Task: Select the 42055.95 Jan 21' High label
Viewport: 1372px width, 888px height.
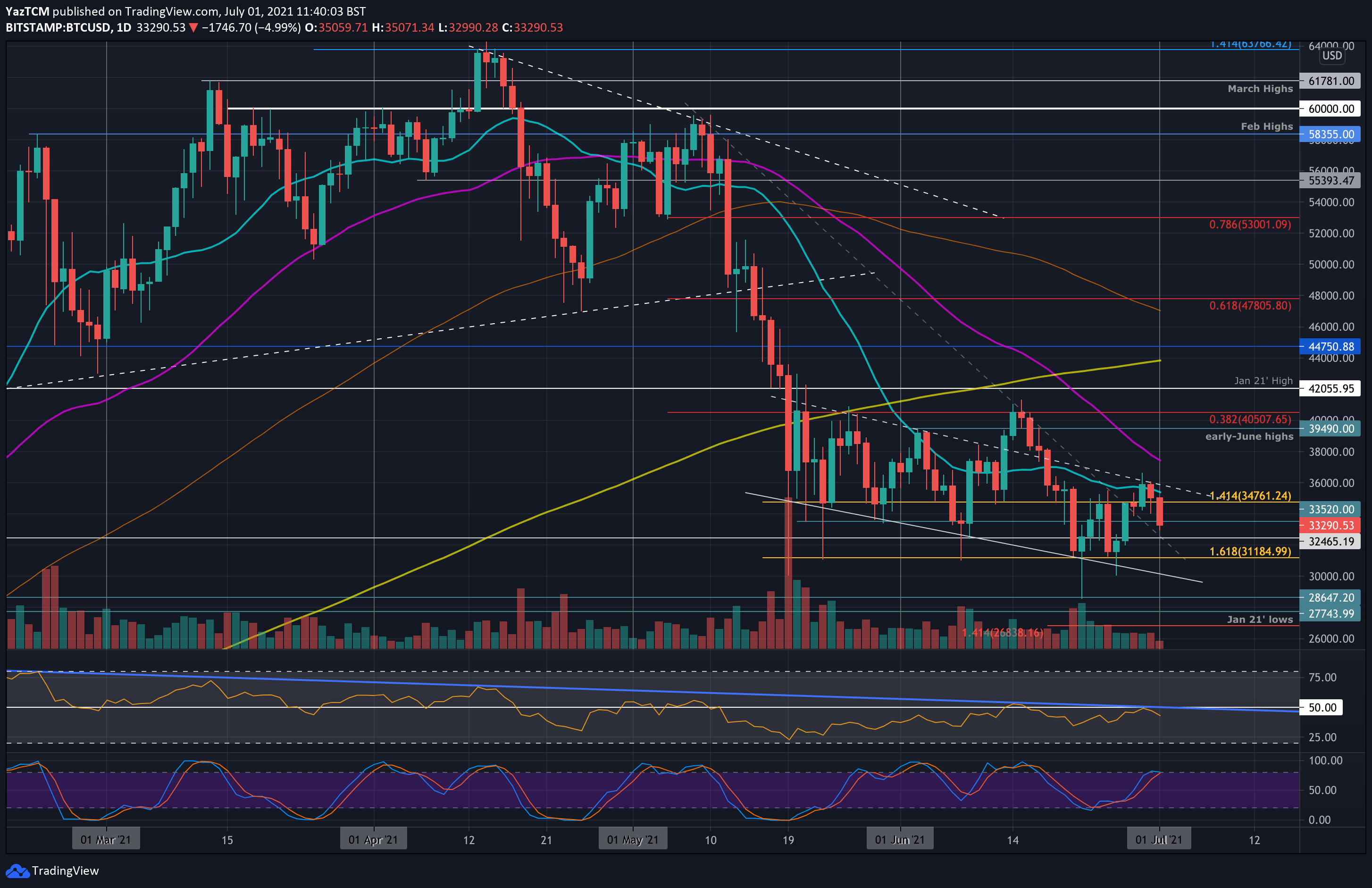Action: click(1330, 389)
